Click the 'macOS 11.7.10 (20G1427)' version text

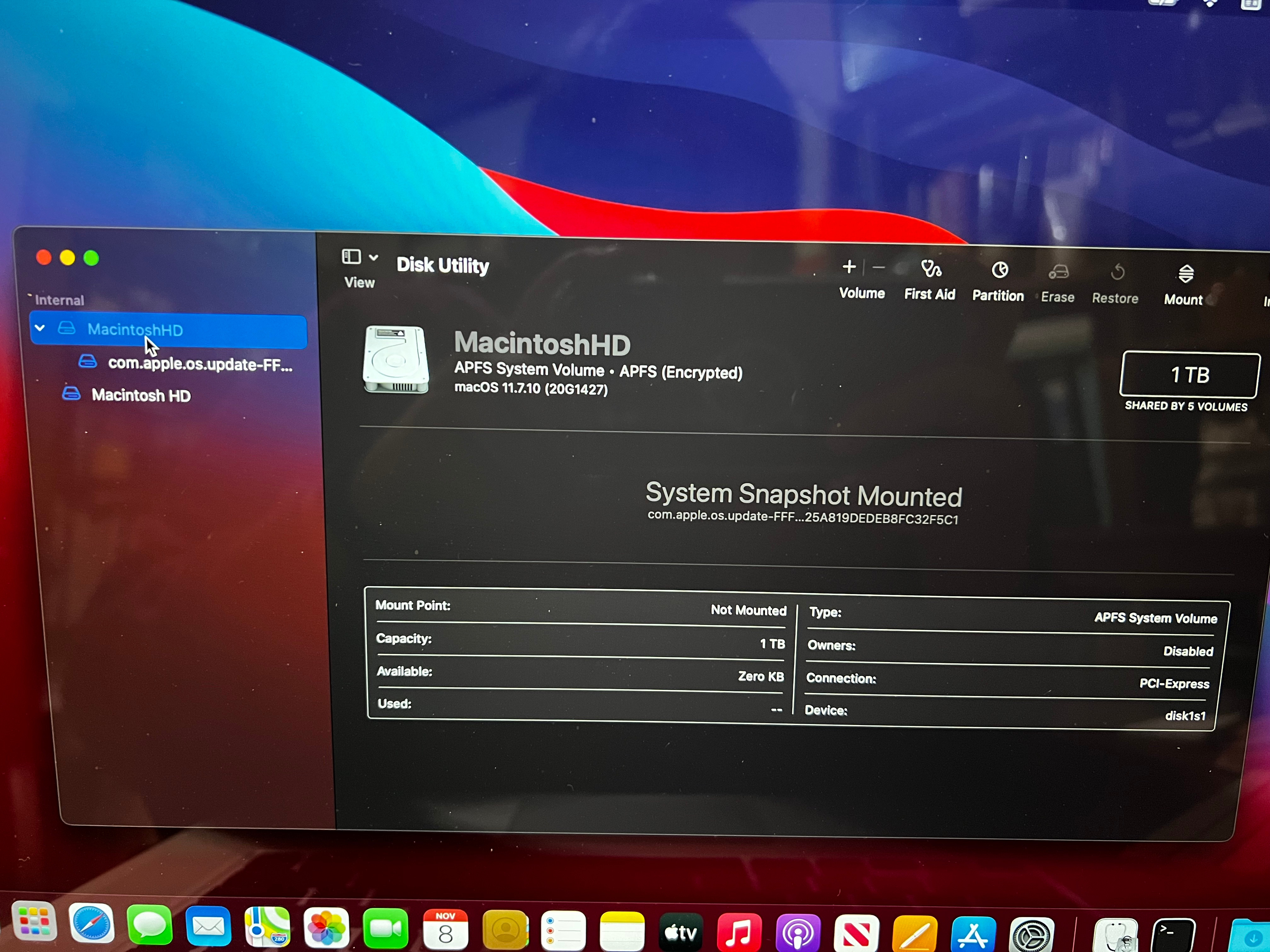coord(531,388)
